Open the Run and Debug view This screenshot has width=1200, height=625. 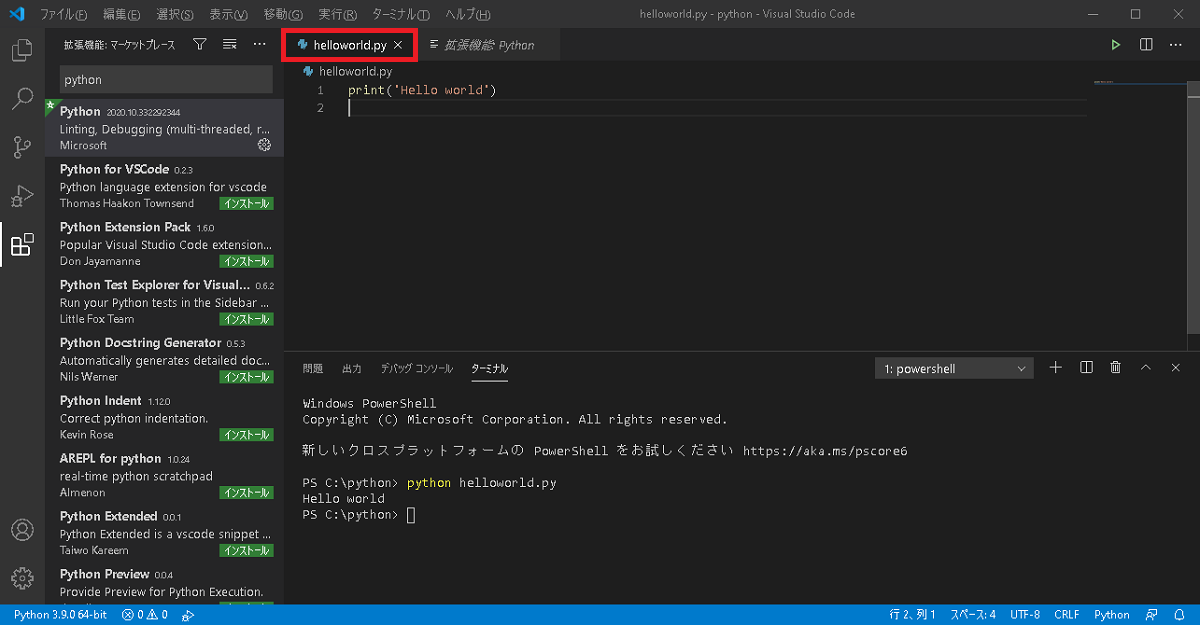[x=22, y=196]
